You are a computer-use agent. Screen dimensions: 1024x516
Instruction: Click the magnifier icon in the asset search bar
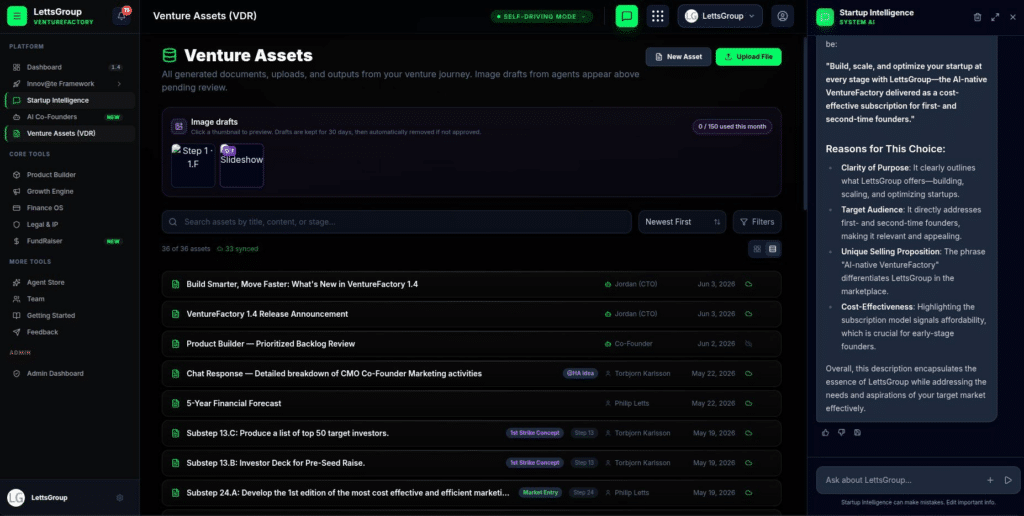(x=173, y=222)
